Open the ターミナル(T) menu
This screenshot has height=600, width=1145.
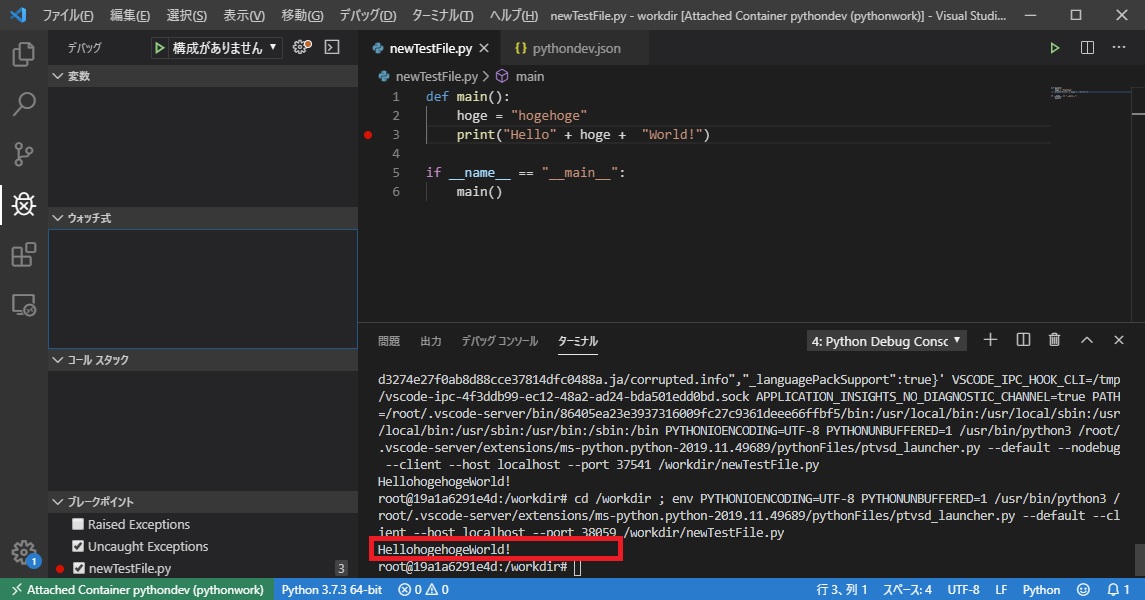443,15
